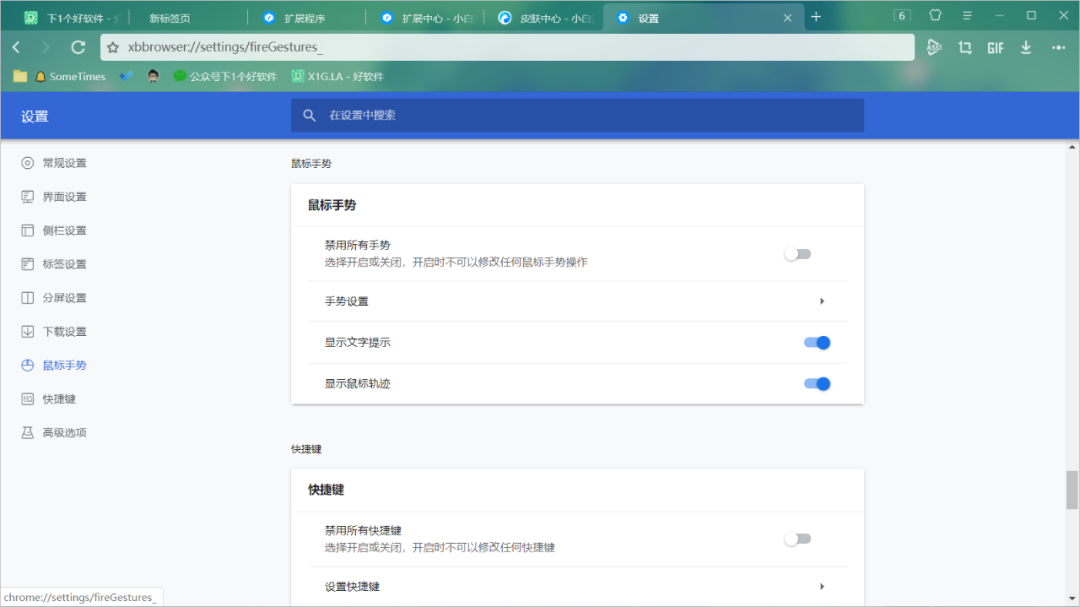Open the 公众号下1个好软件 bookmark
The width and height of the screenshot is (1080, 607).
point(225,76)
